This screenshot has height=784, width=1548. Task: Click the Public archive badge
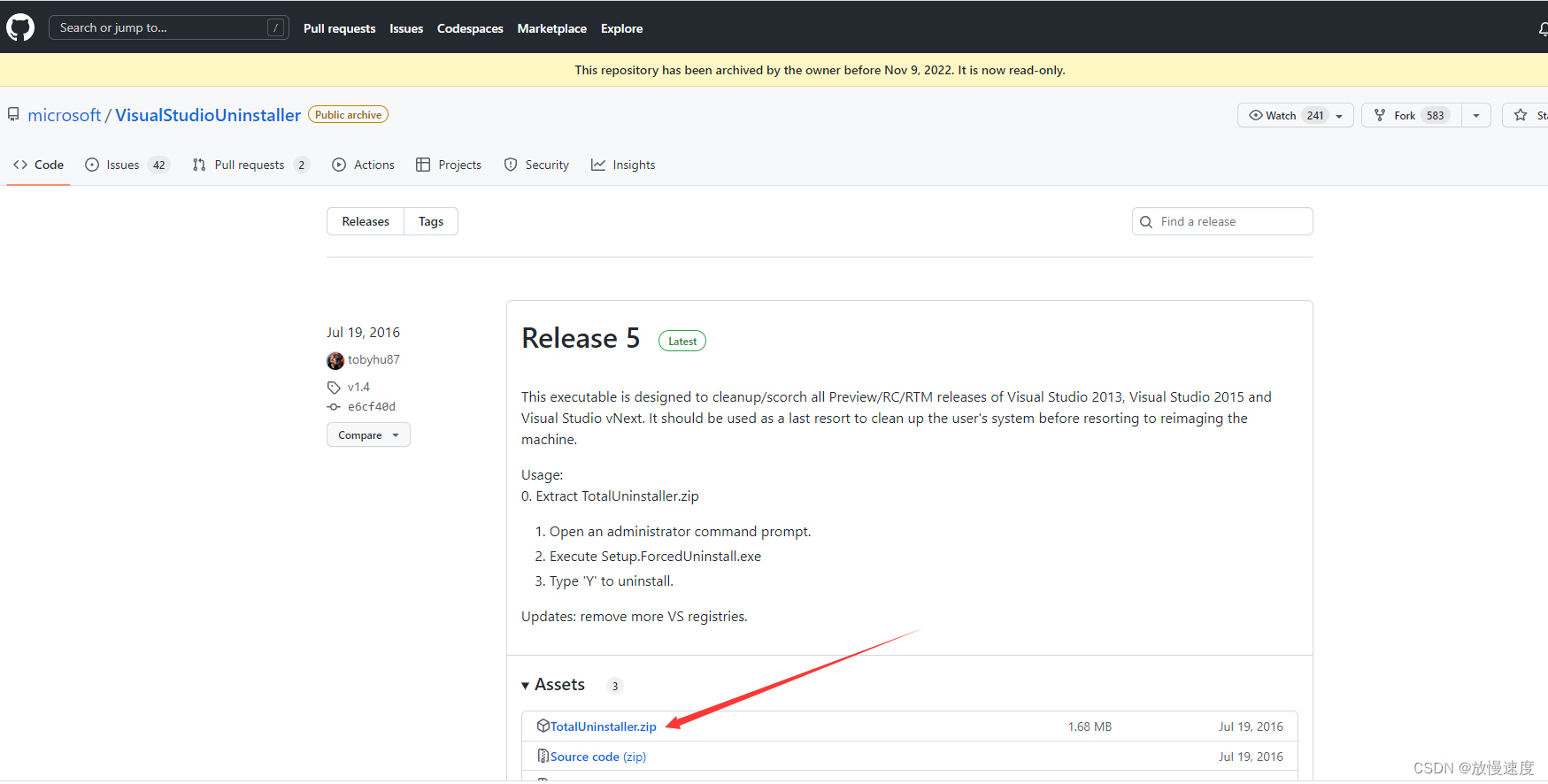pos(348,115)
